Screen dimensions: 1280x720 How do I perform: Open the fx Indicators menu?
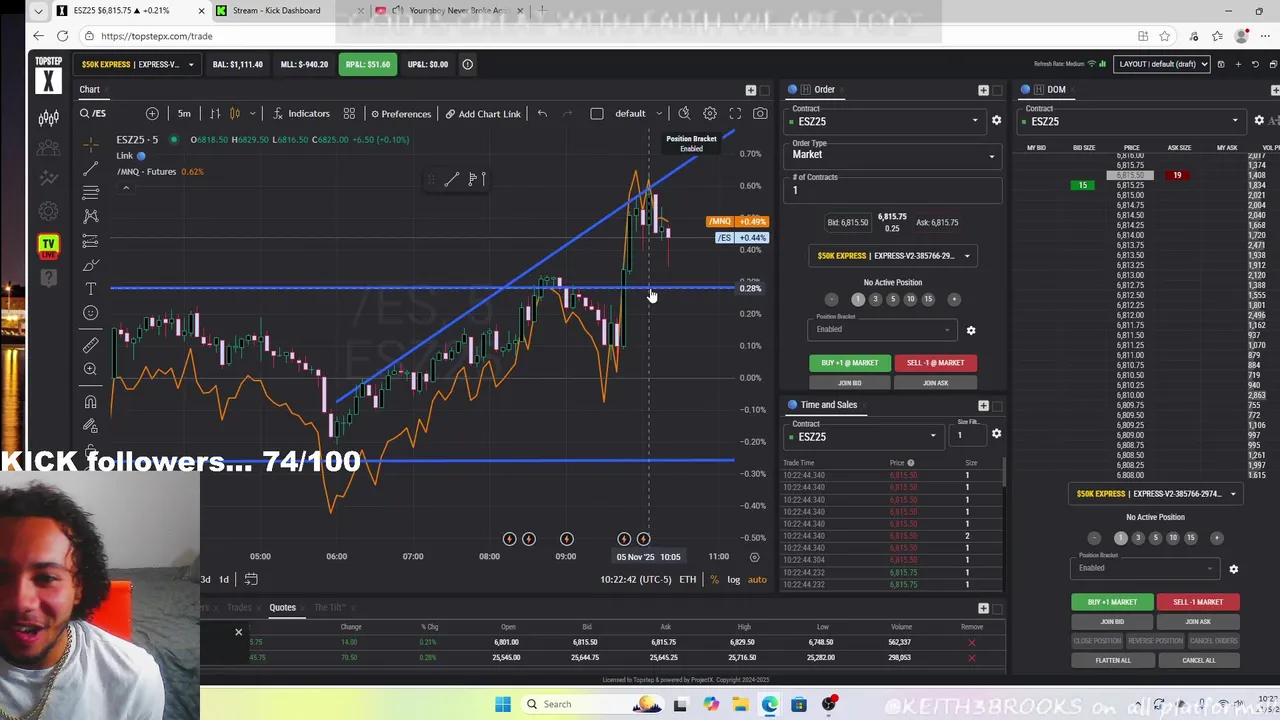pos(301,114)
